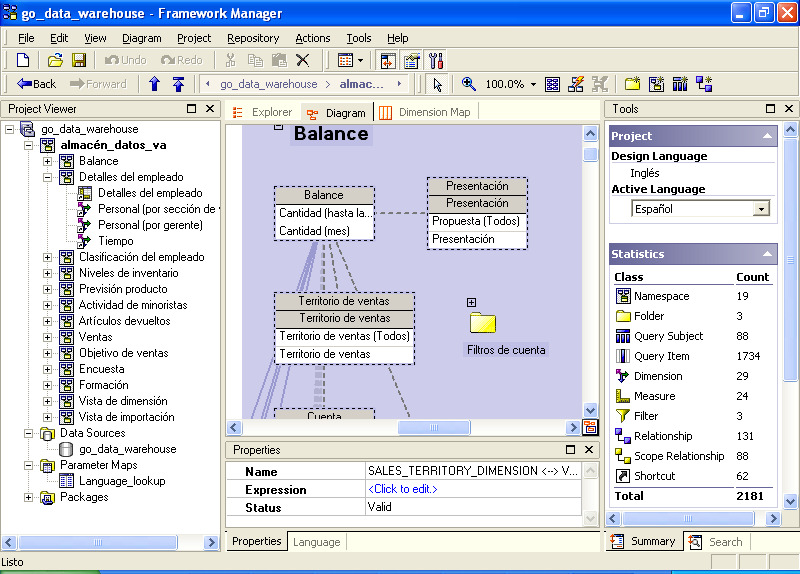Viewport: 800px width, 574px height.
Task: Click the yellow new folder icon
Action: 632,84
